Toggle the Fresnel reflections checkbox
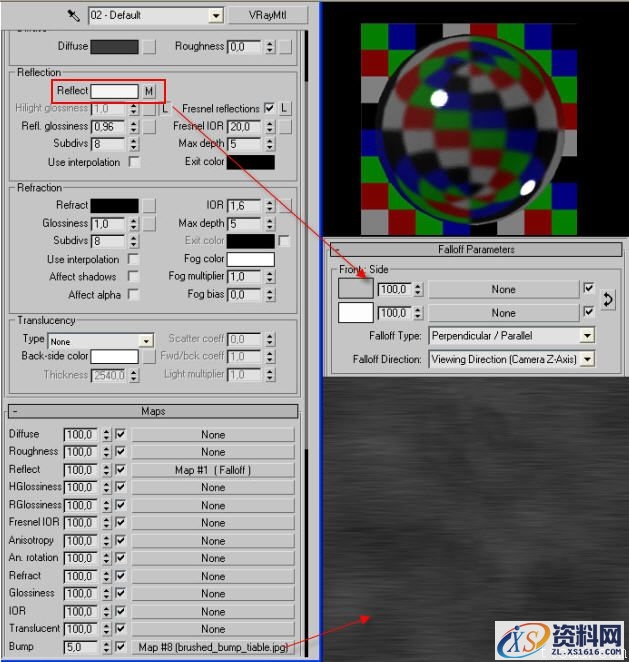The height and width of the screenshot is (662, 629). coord(269,108)
